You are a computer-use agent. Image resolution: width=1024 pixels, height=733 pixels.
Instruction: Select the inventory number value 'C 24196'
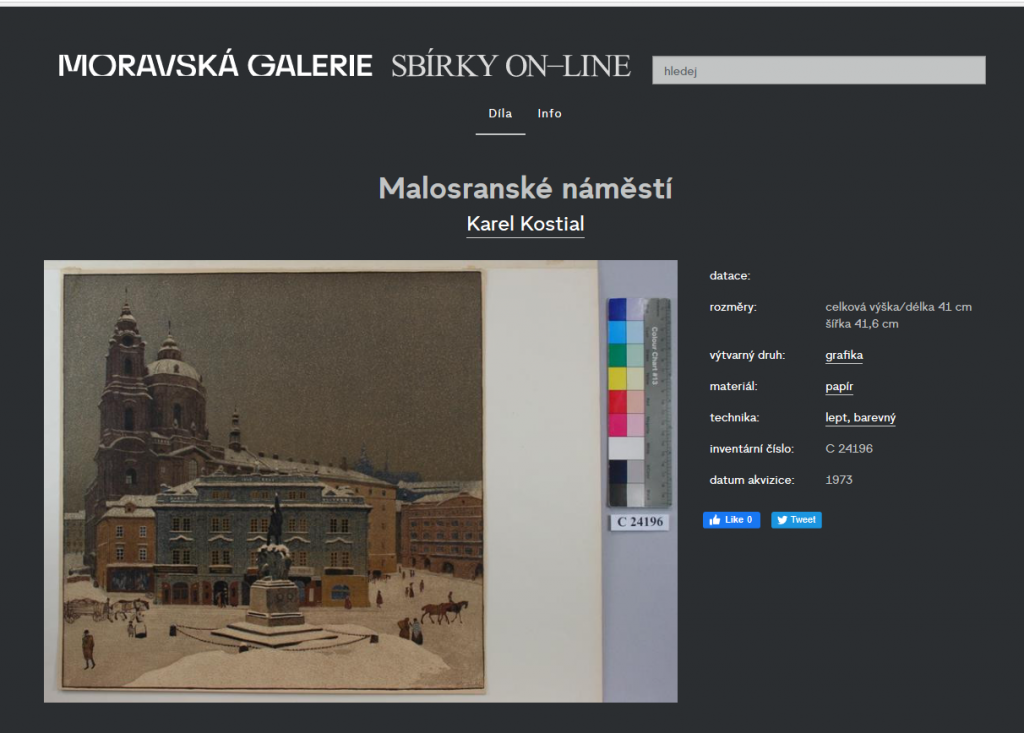(849, 449)
